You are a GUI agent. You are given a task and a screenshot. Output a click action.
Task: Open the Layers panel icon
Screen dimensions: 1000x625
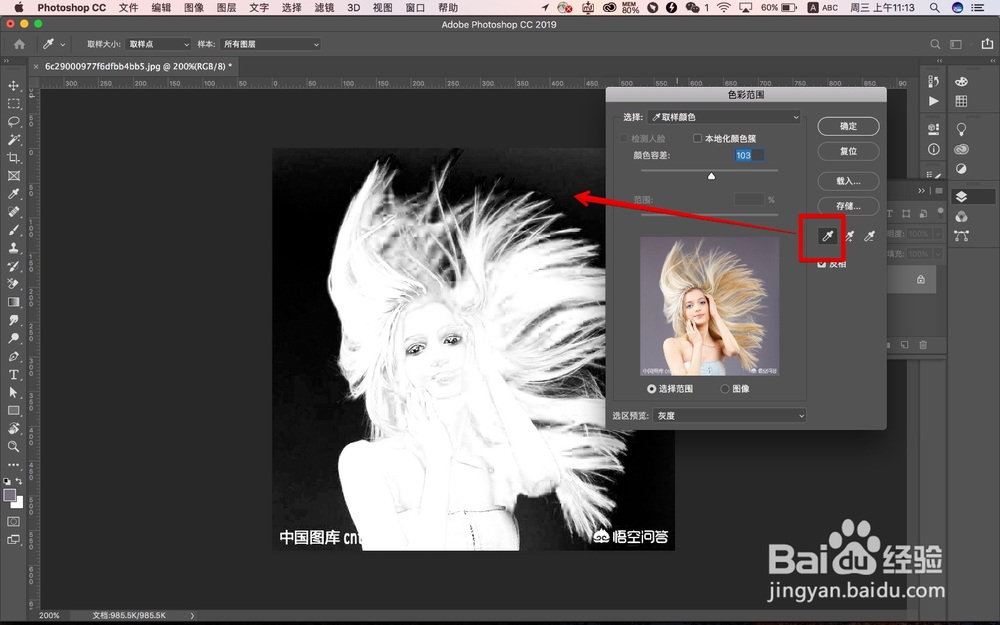pos(962,197)
